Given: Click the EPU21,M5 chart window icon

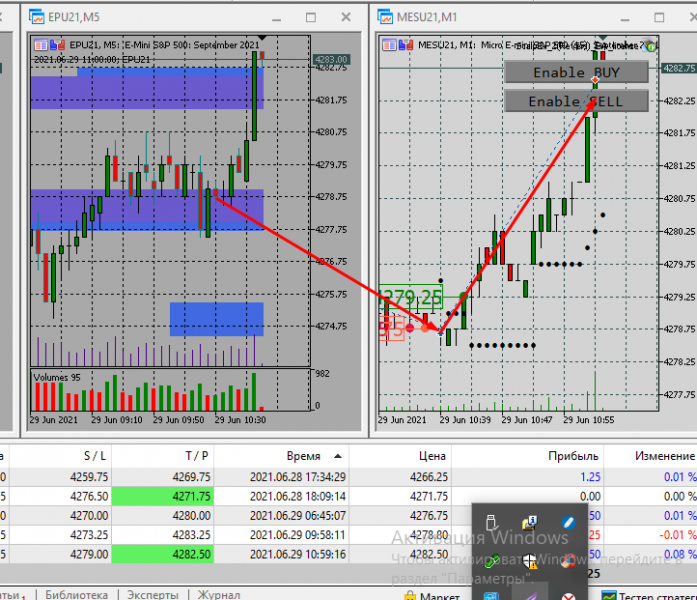Looking at the screenshot, I should click(x=36, y=17).
